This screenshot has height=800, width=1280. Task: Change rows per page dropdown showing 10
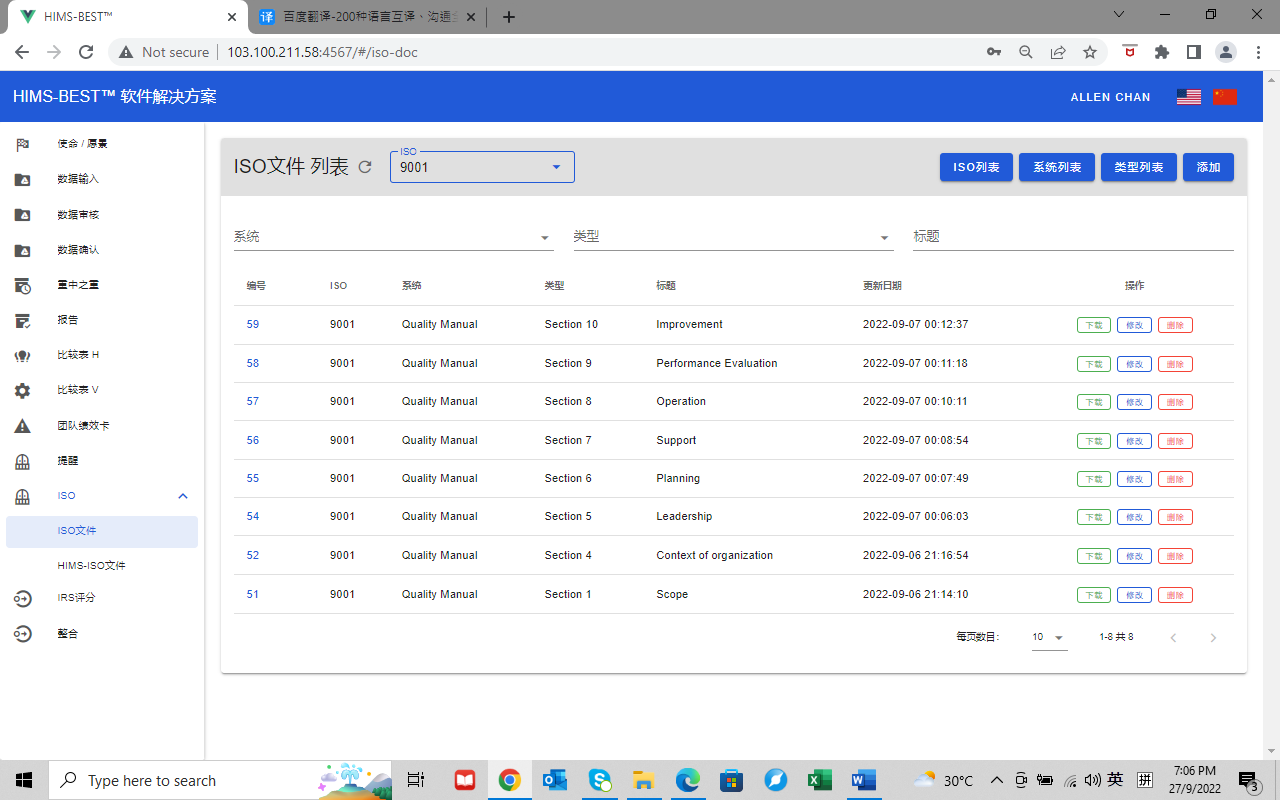[1049, 637]
